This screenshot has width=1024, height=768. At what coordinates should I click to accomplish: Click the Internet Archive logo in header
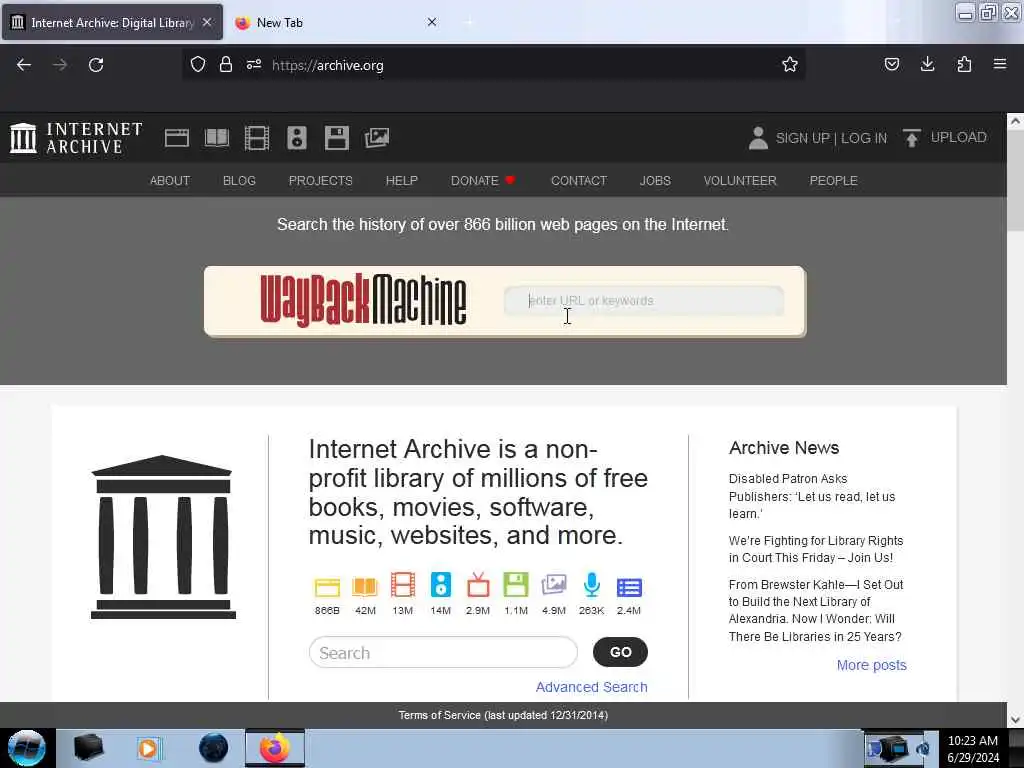[76, 138]
